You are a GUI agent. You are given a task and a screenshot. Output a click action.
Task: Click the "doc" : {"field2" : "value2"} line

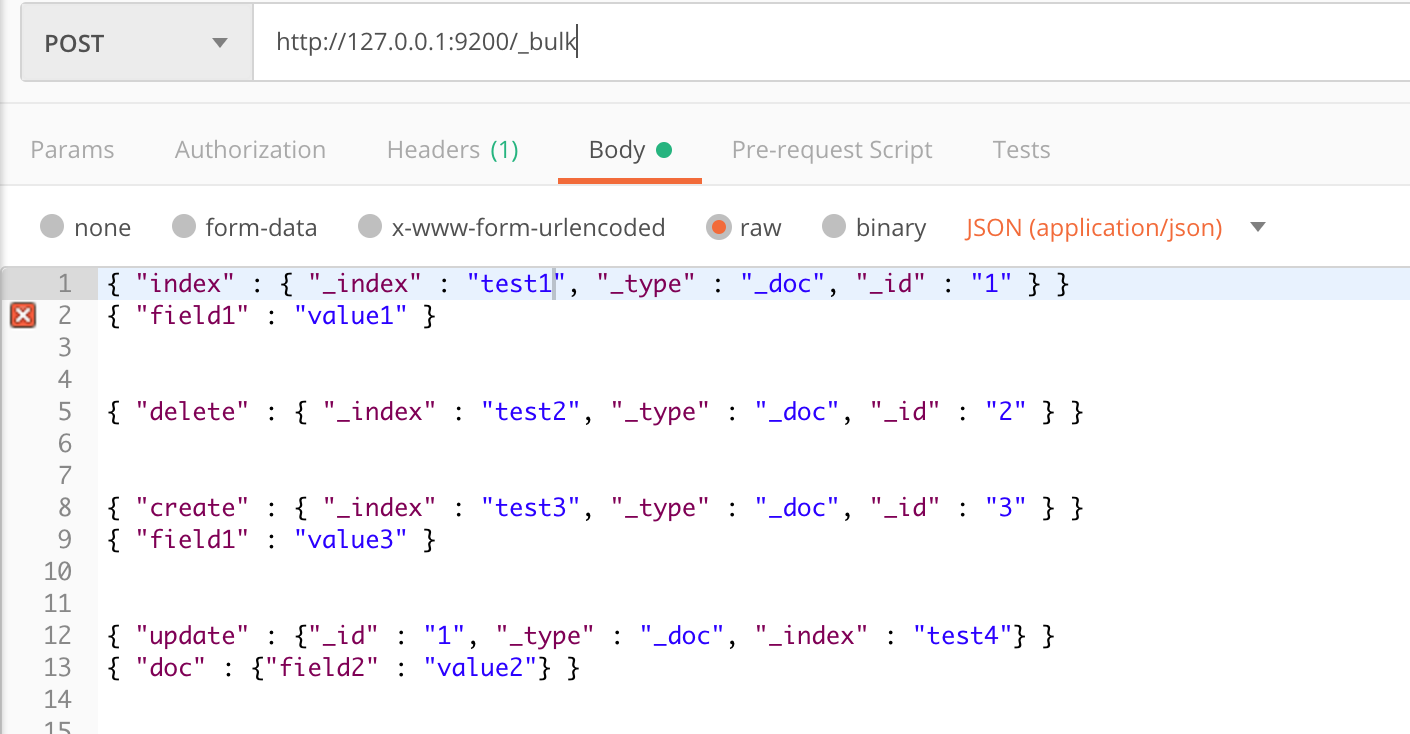tap(343, 668)
